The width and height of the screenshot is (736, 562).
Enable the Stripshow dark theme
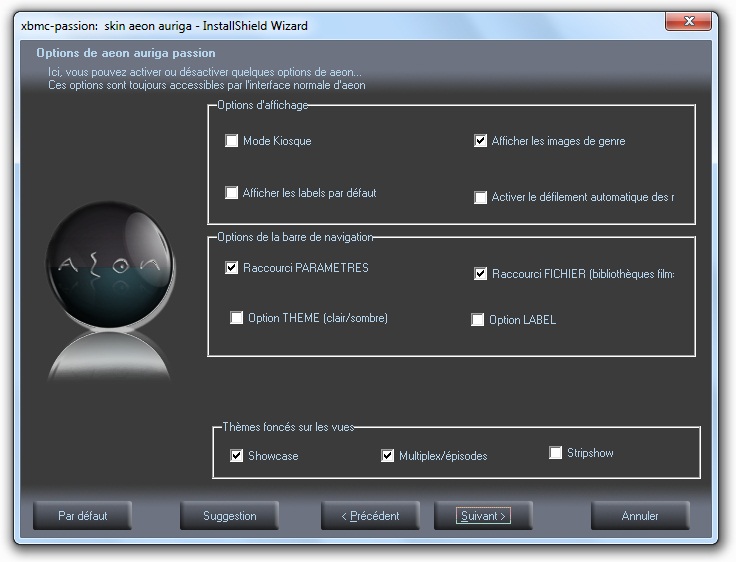tap(556, 453)
